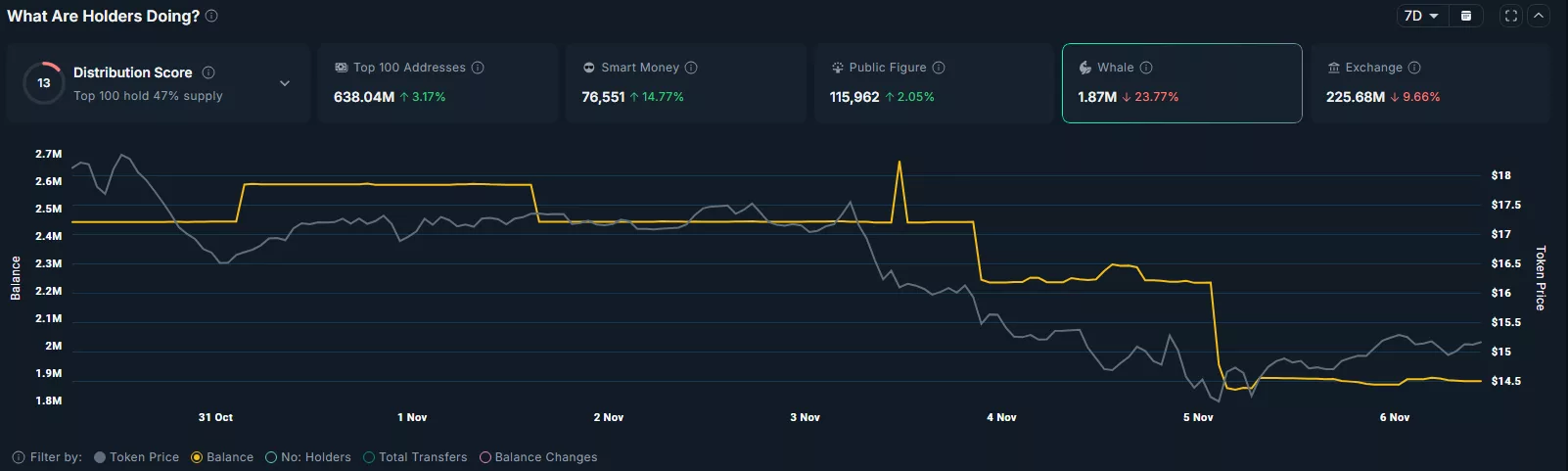Click info icon next to panel title
The width and height of the screenshot is (1568, 471).
click(211, 16)
